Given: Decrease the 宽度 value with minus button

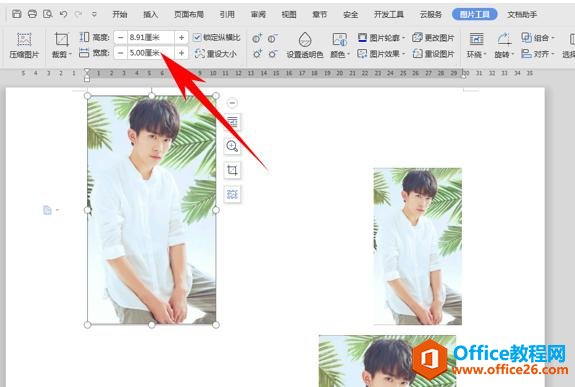Looking at the screenshot, I should tap(120, 53).
